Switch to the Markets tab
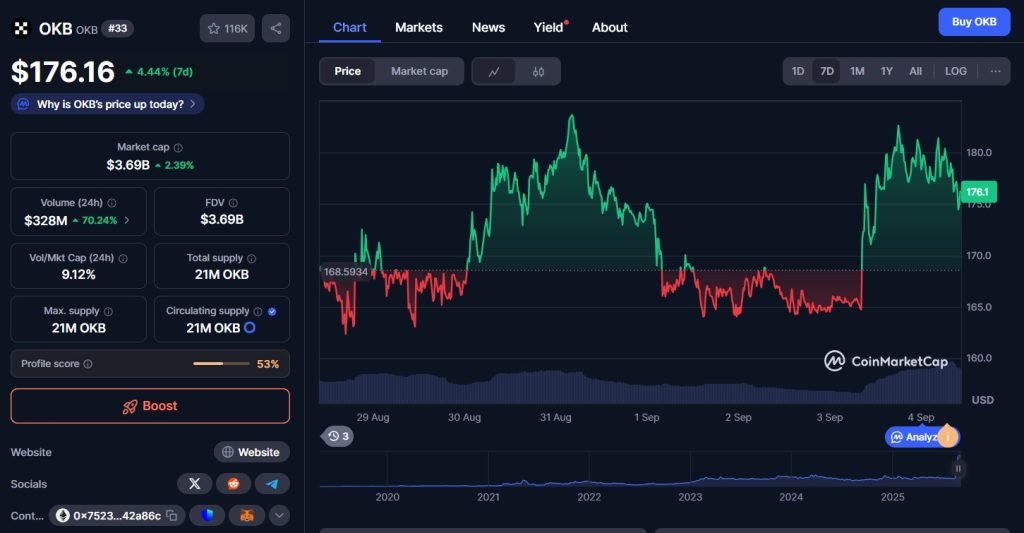 pyautogui.click(x=418, y=27)
